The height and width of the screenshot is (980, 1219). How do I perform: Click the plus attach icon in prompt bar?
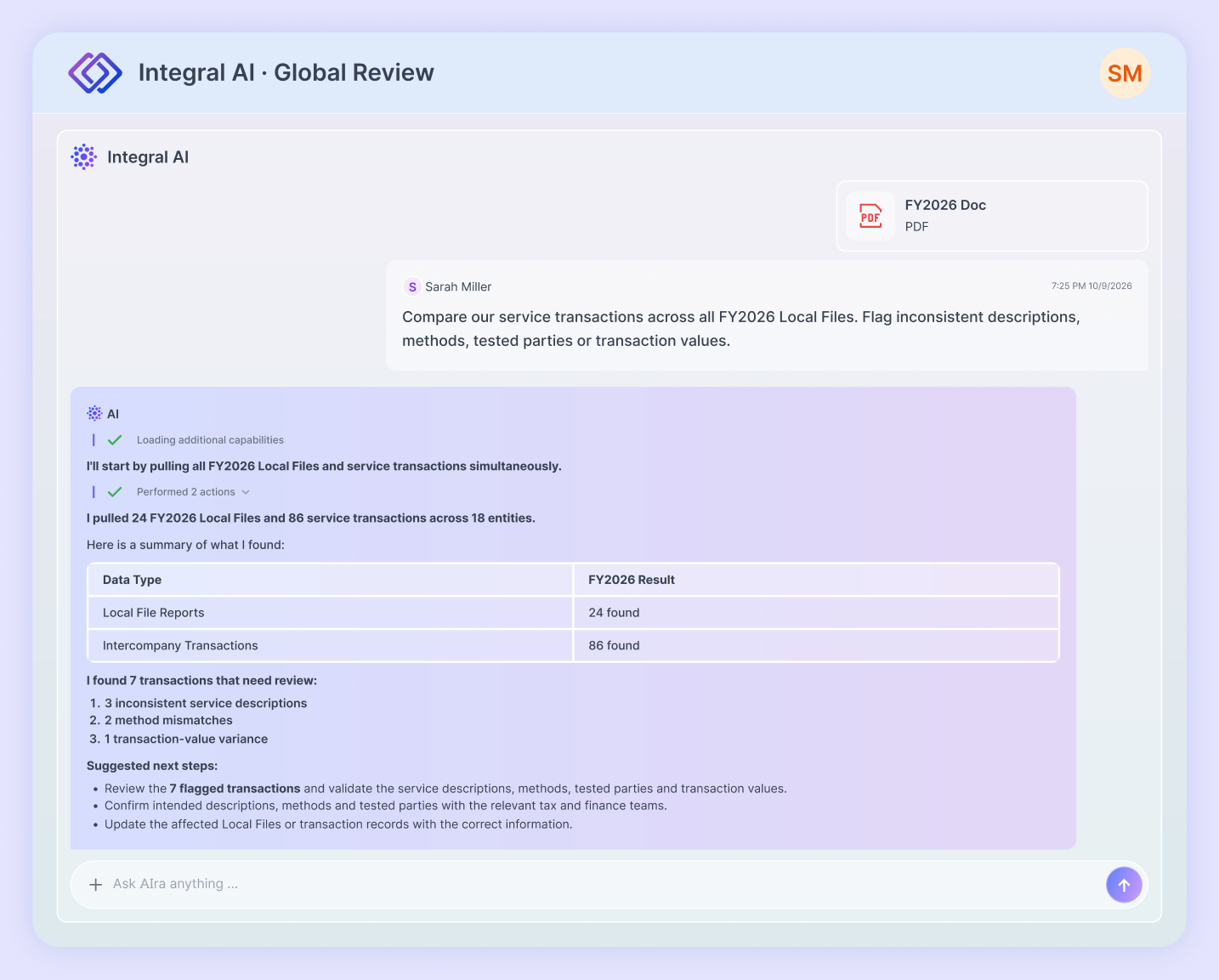[96, 885]
